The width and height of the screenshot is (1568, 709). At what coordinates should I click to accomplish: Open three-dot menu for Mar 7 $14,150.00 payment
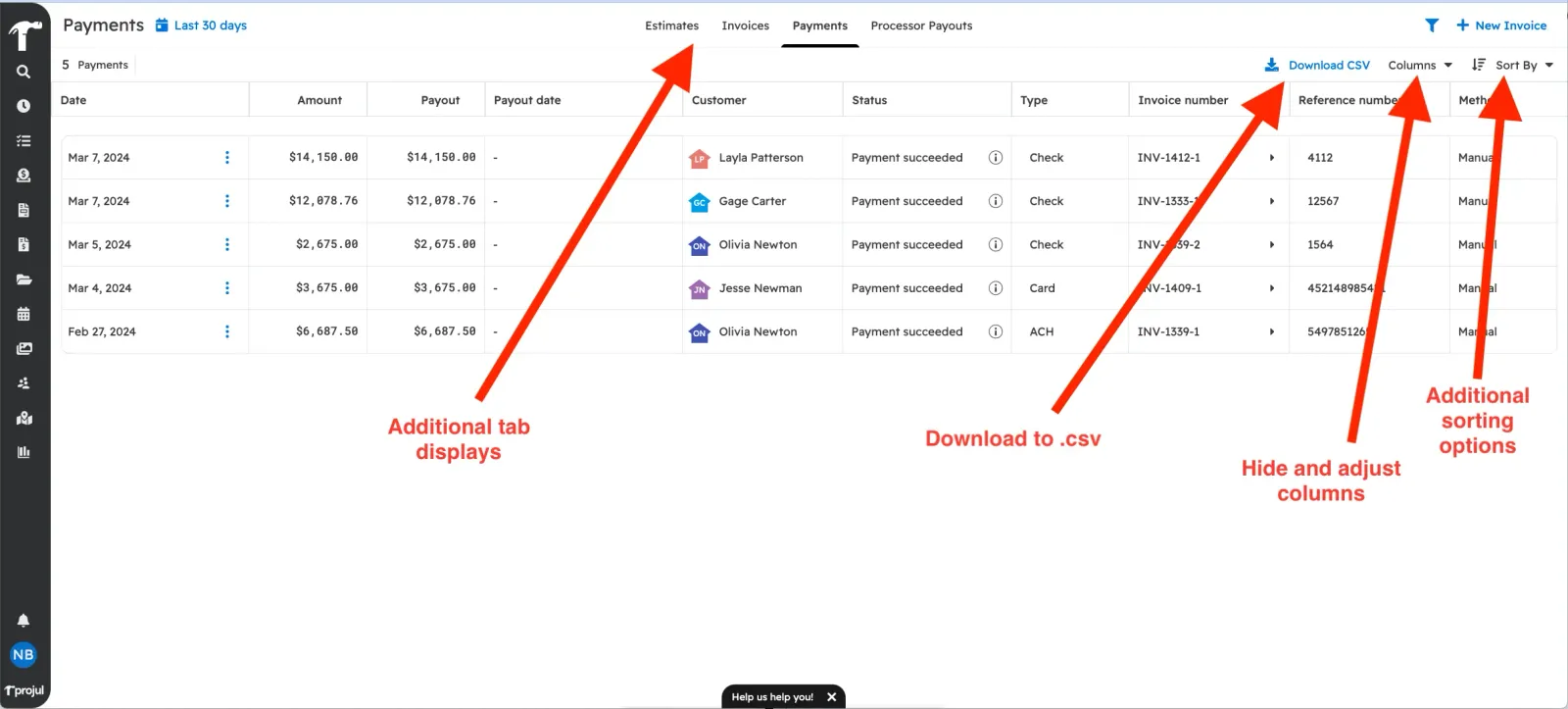tap(227, 157)
